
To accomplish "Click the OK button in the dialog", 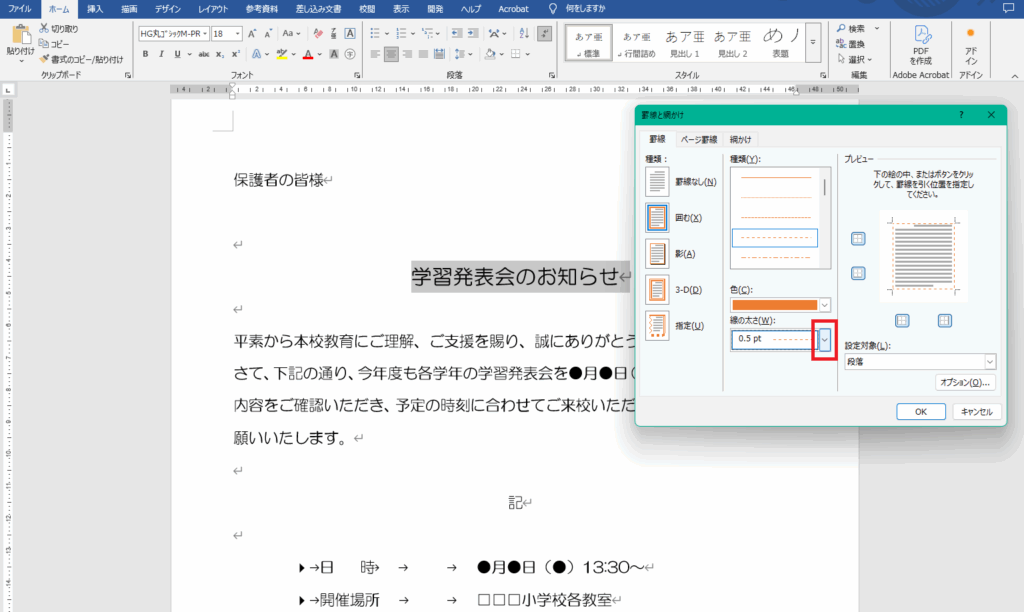I will 921,411.
